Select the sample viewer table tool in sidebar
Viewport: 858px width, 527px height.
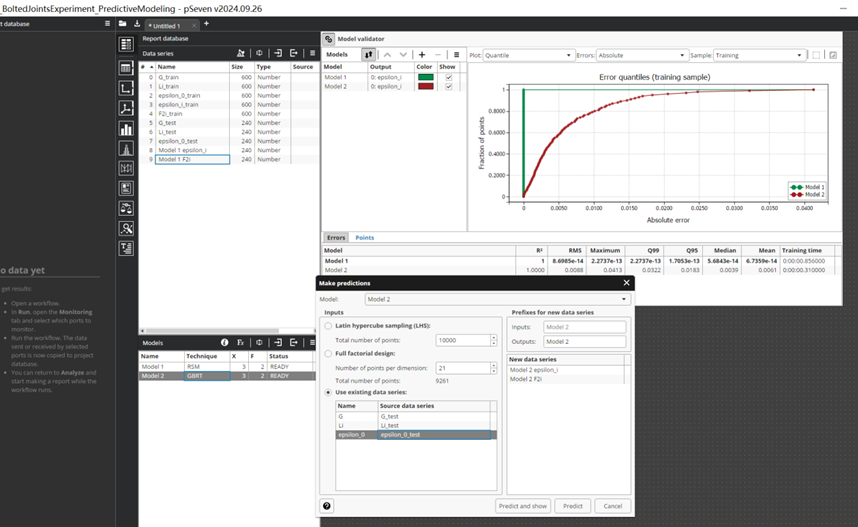point(126,68)
